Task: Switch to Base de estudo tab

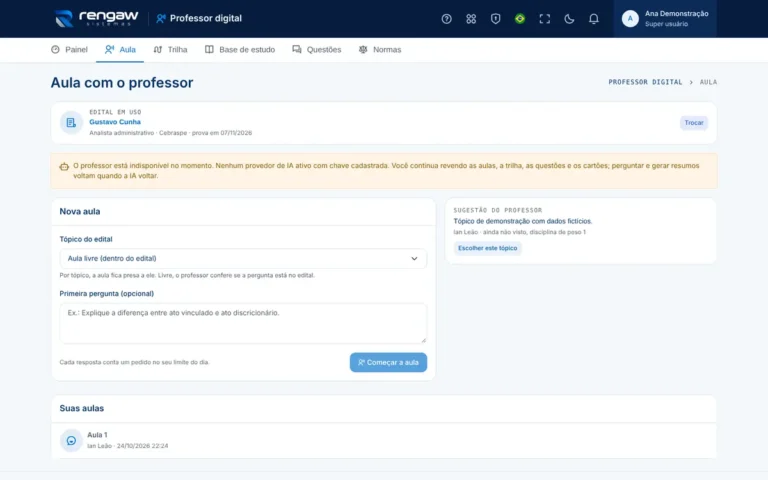Action: [240, 49]
